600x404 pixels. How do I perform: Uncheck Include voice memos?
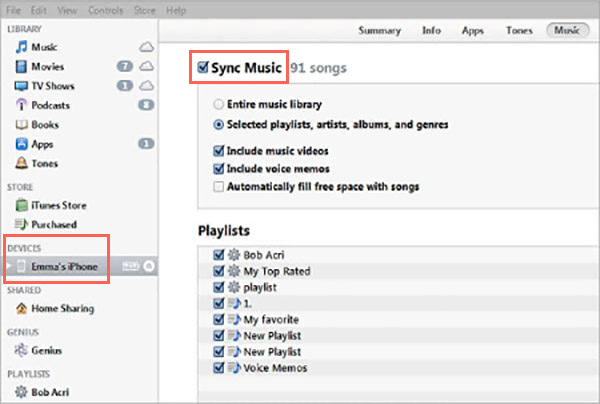218,168
